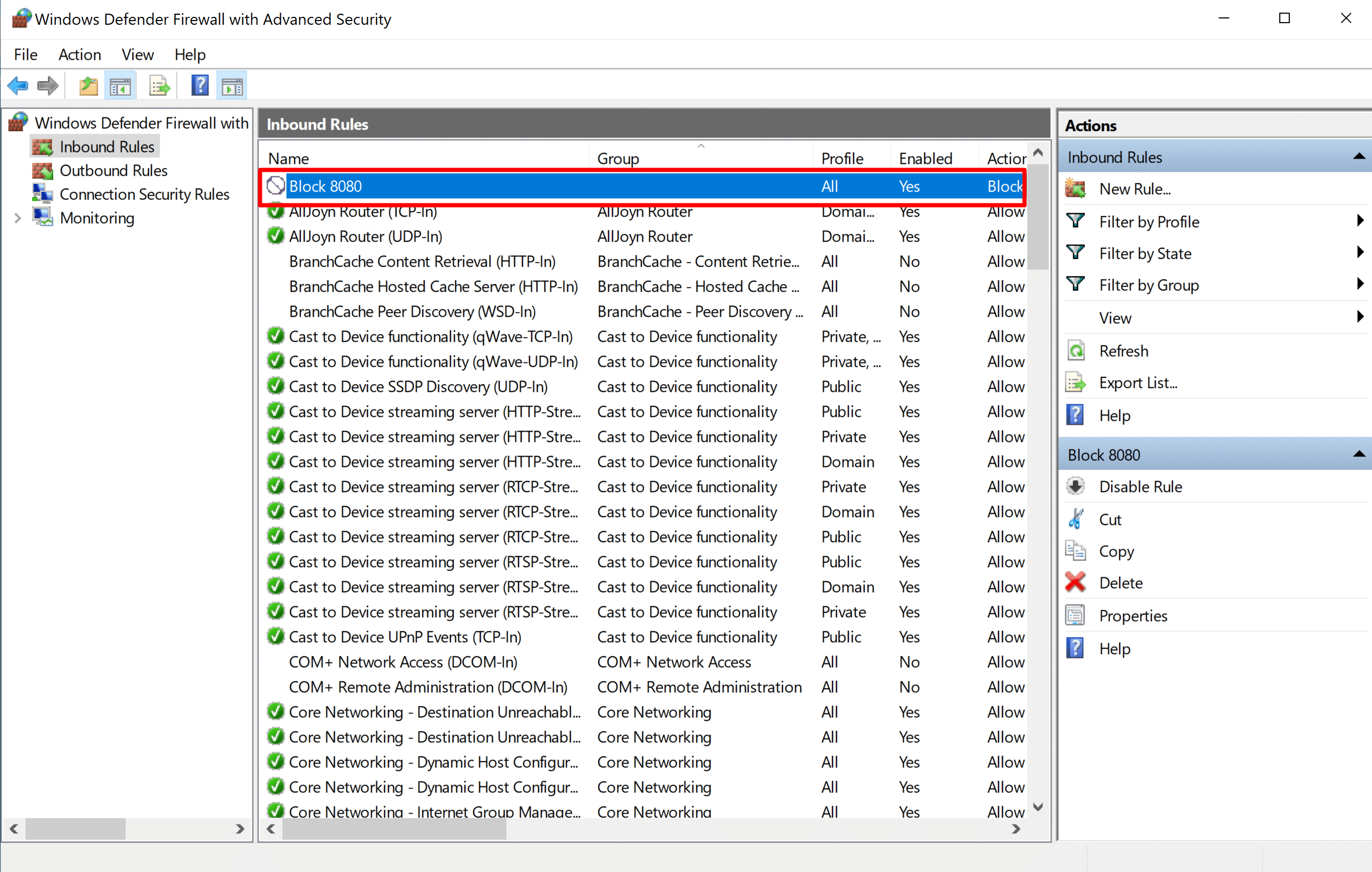This screenshot has height=872, width=1372.
Task: Click the Up one level folder icon
Action: point(89,86)
